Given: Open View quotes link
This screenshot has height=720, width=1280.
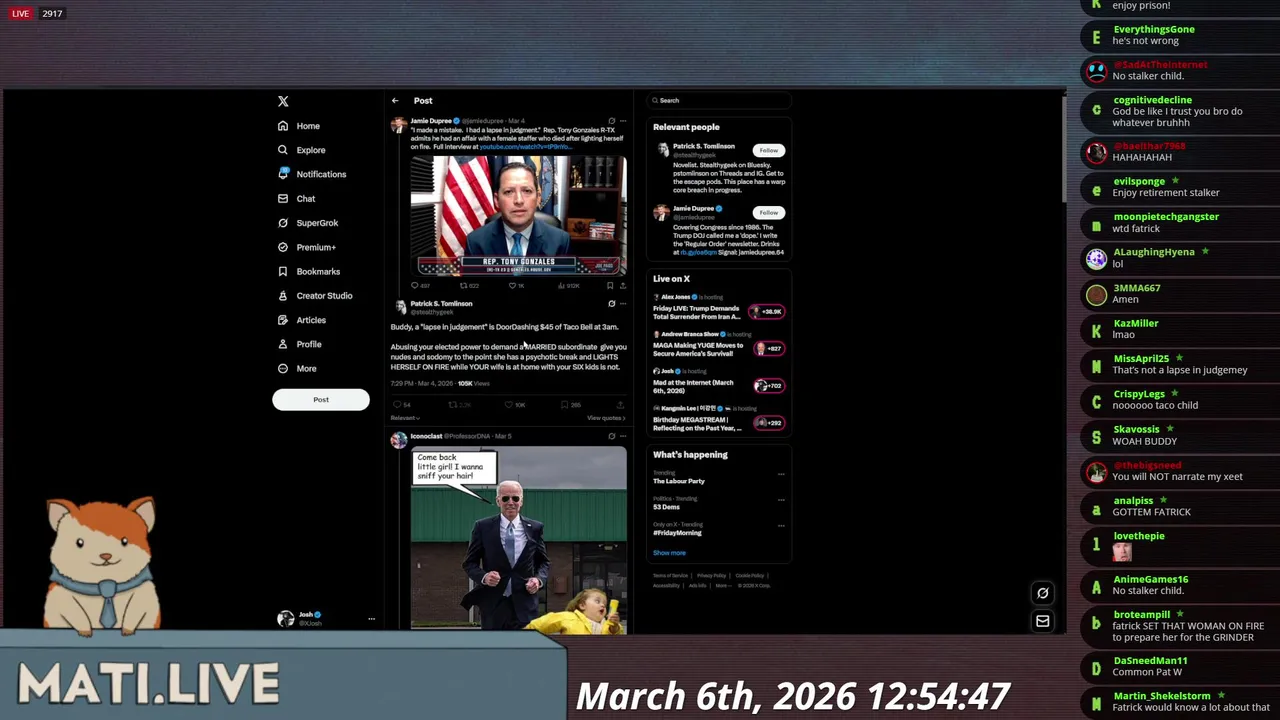Looking at the screenshot, I should [606, 418].
